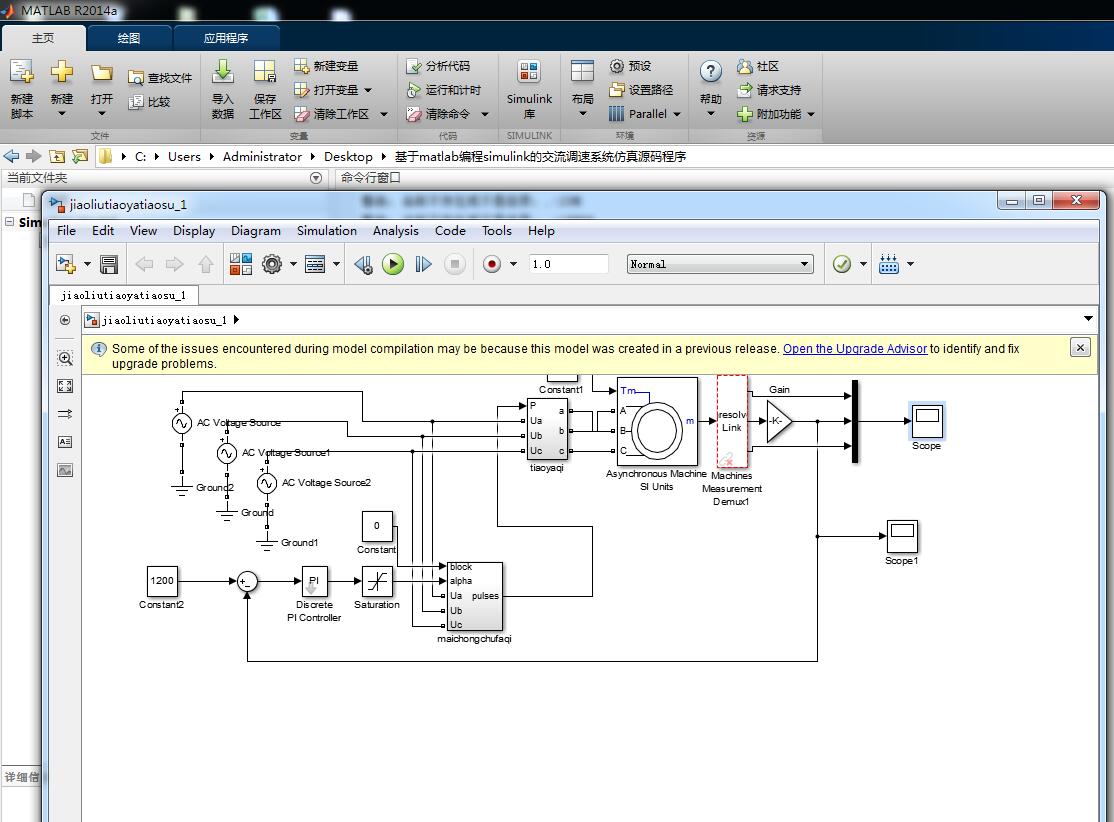This screenshot has width=1114, height=822.
Task: Expand the Add-Ons (附加功能) dropdown
Action: pos(811,114)
